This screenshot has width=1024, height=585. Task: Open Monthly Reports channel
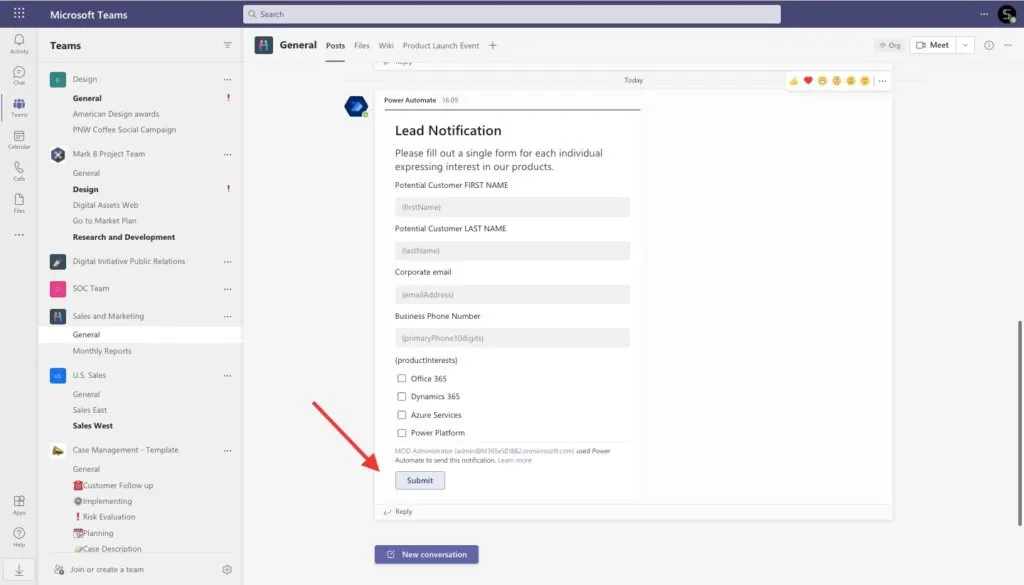102,351
